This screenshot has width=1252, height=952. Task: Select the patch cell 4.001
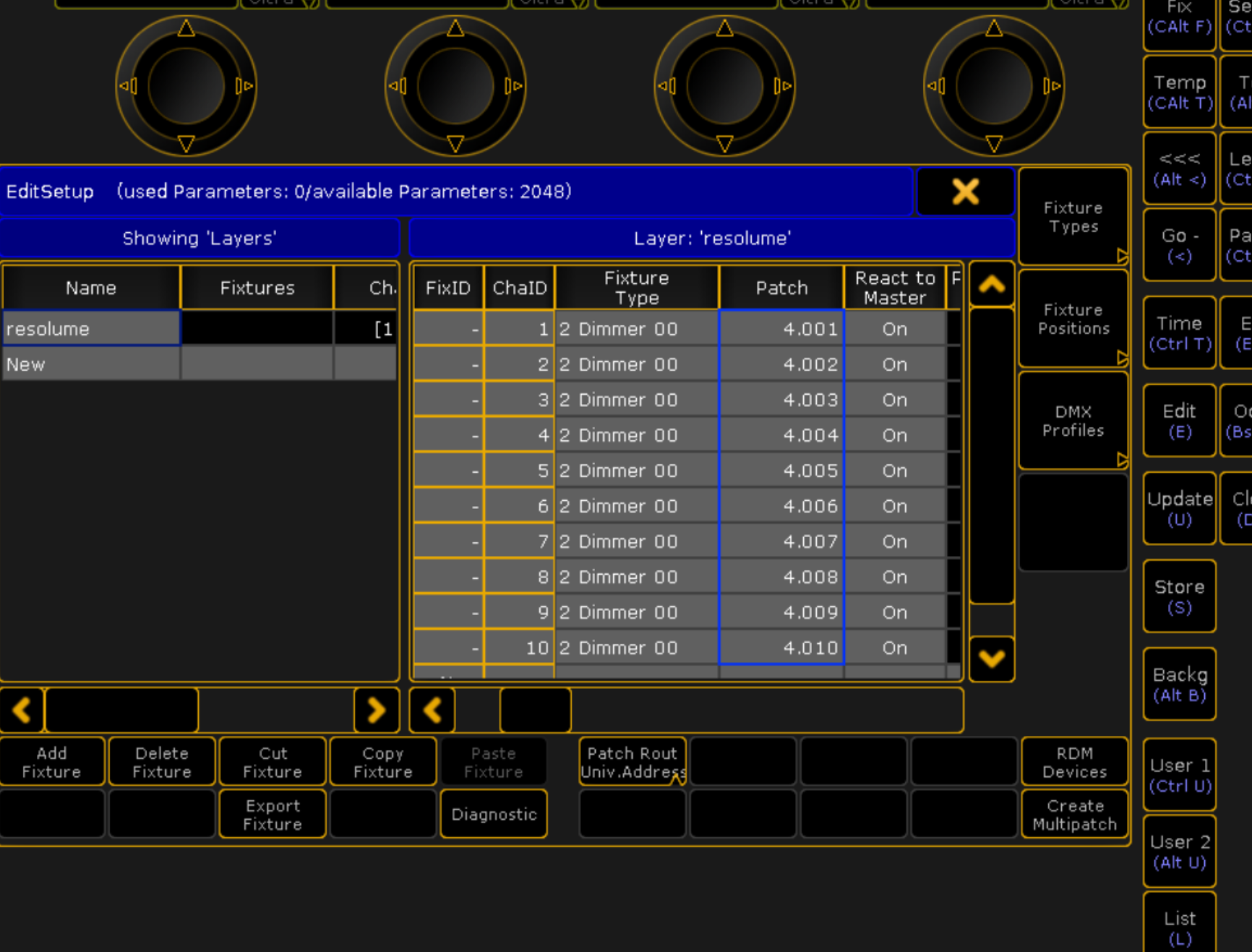coord(781,329)
